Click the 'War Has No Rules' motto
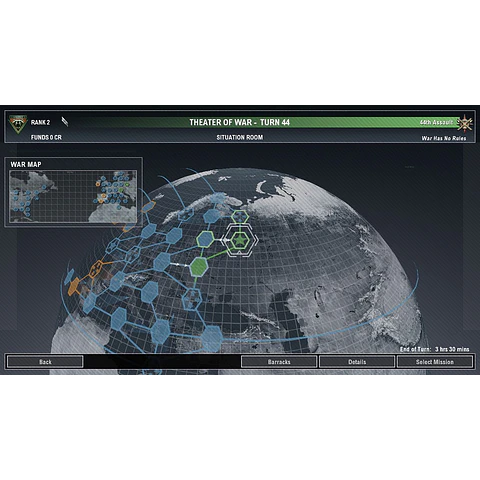Image resolution: width=480 pixels, height=480 pixels. click(444, 138)
